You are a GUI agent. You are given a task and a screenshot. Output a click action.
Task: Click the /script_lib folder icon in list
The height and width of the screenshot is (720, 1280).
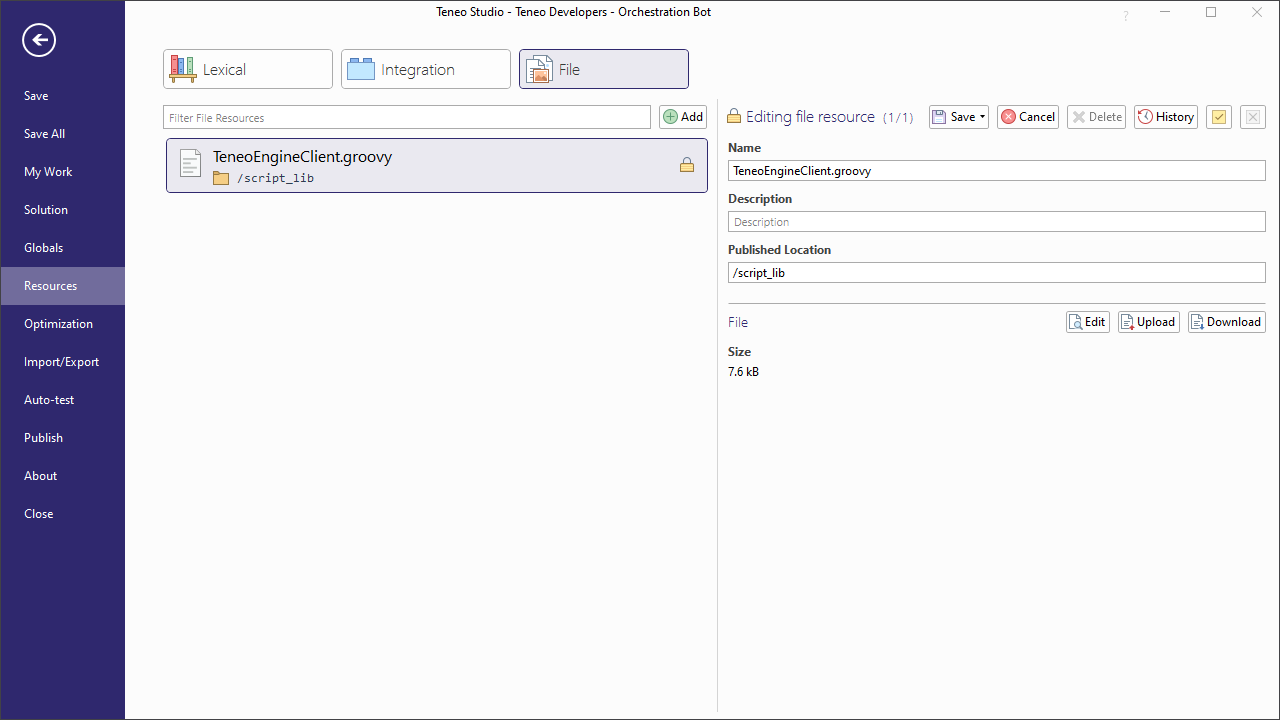(x=221, y=178)
